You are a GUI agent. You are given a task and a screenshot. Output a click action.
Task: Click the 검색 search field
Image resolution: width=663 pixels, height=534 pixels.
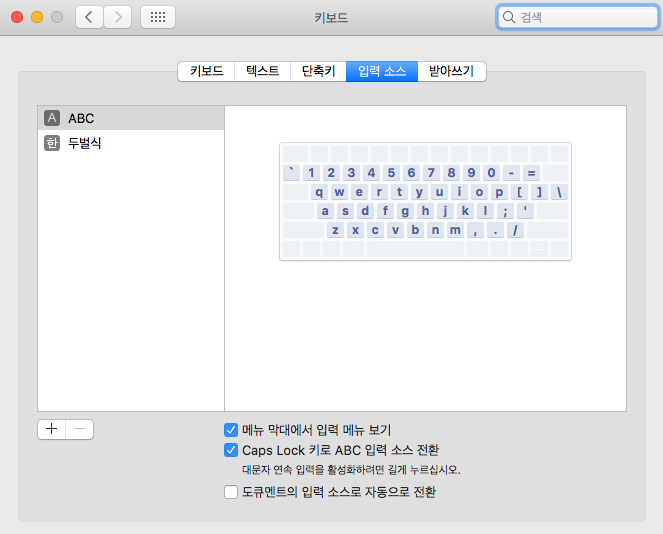click(x=578, y=17)
